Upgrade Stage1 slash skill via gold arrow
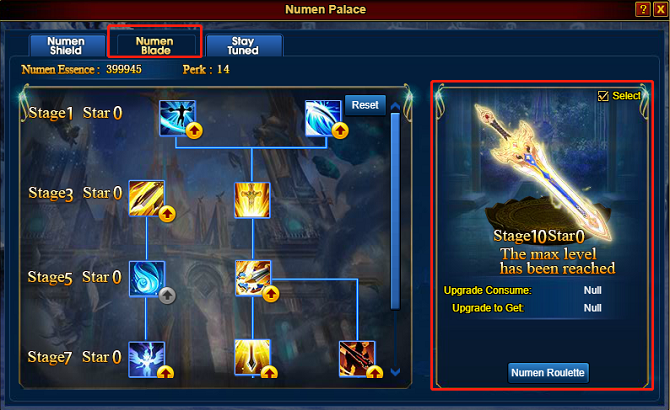 tap(340, 131)
